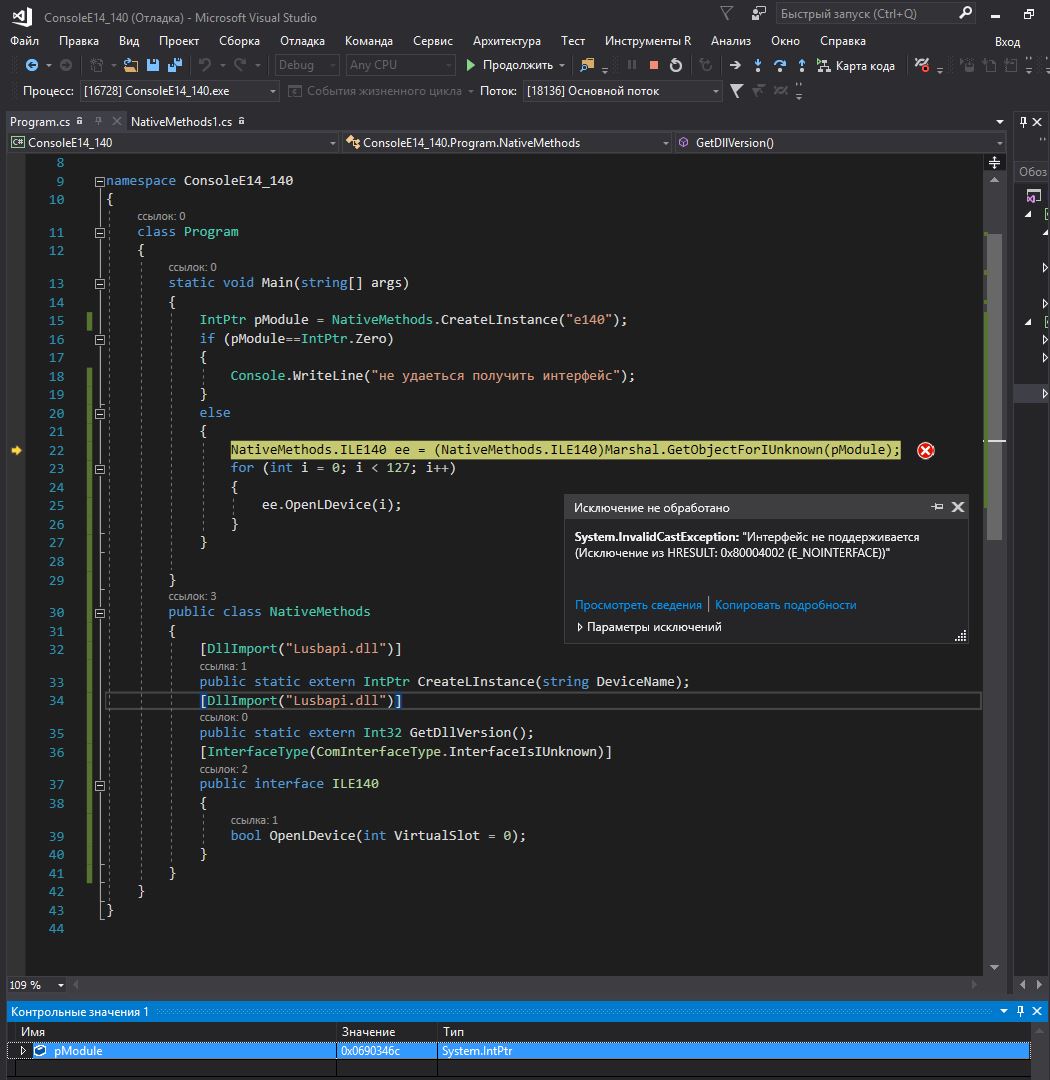
Task: Stop debugging with the red square
Action: [x=654, y=65]
